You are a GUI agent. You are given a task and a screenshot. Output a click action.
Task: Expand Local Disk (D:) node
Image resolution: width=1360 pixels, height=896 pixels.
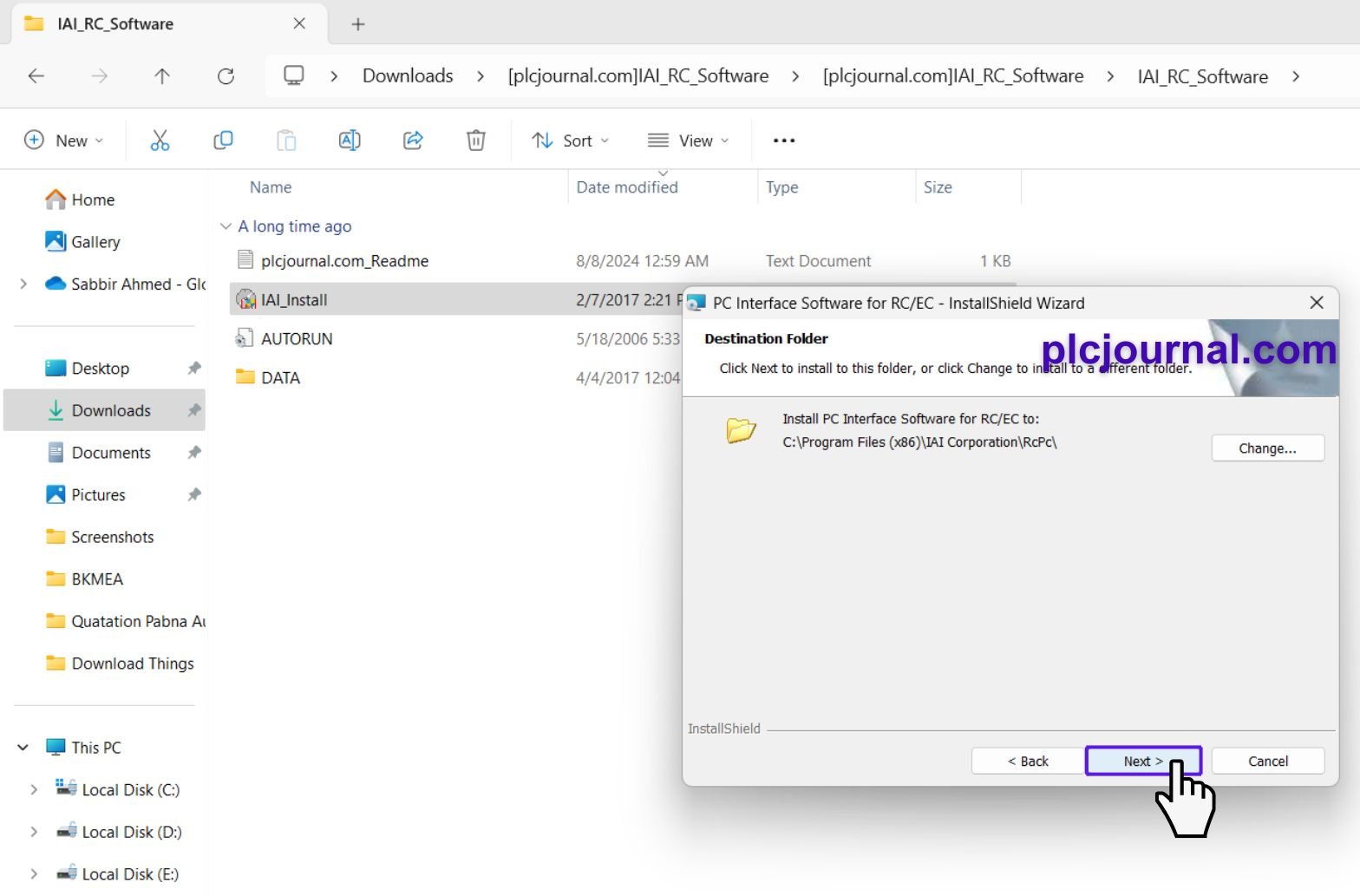(34, 832)
